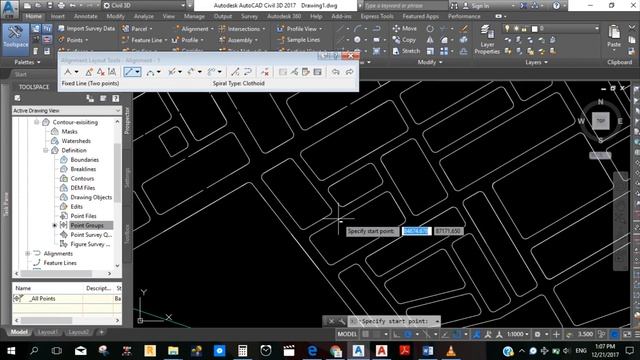The width and height of the screenshot is (640, 360).
Task: Select the Move tool in Modify panel
Action: click(405, 29)
